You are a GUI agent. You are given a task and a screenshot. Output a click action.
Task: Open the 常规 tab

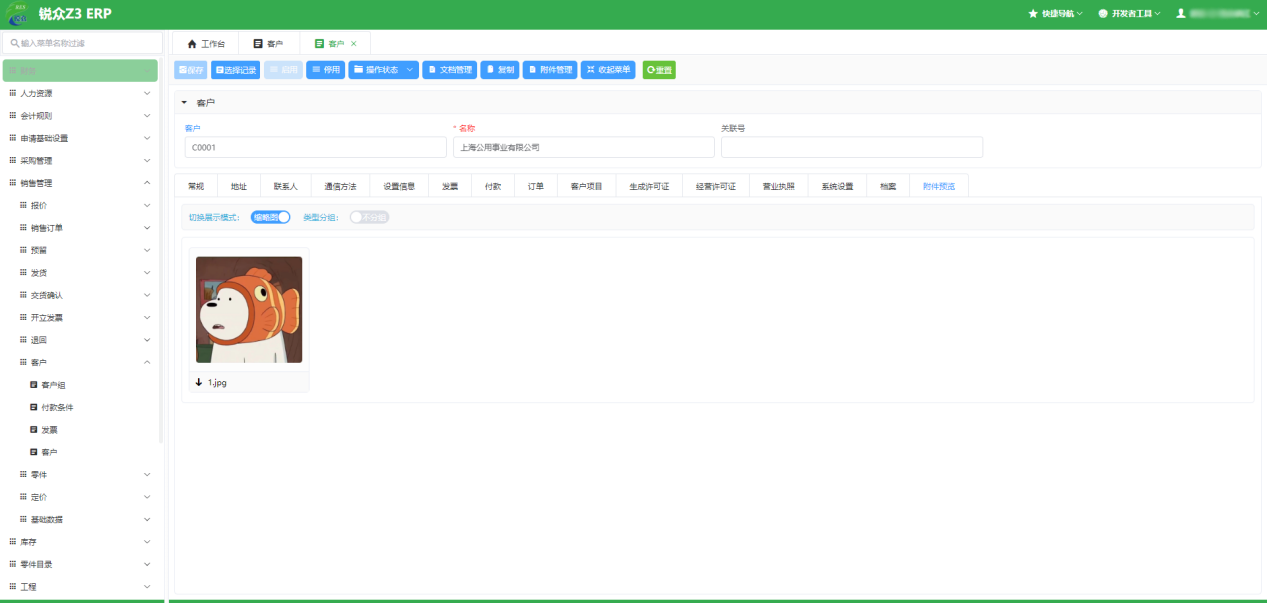tap(196, 187)
